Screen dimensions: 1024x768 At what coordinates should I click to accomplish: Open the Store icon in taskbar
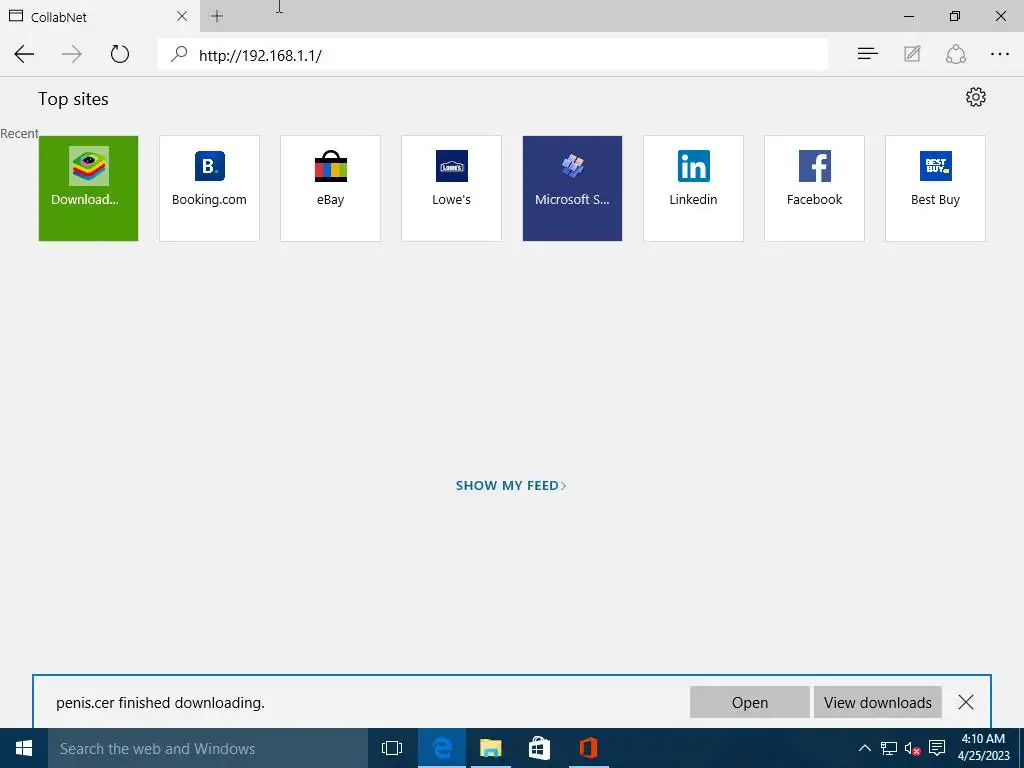539,748
